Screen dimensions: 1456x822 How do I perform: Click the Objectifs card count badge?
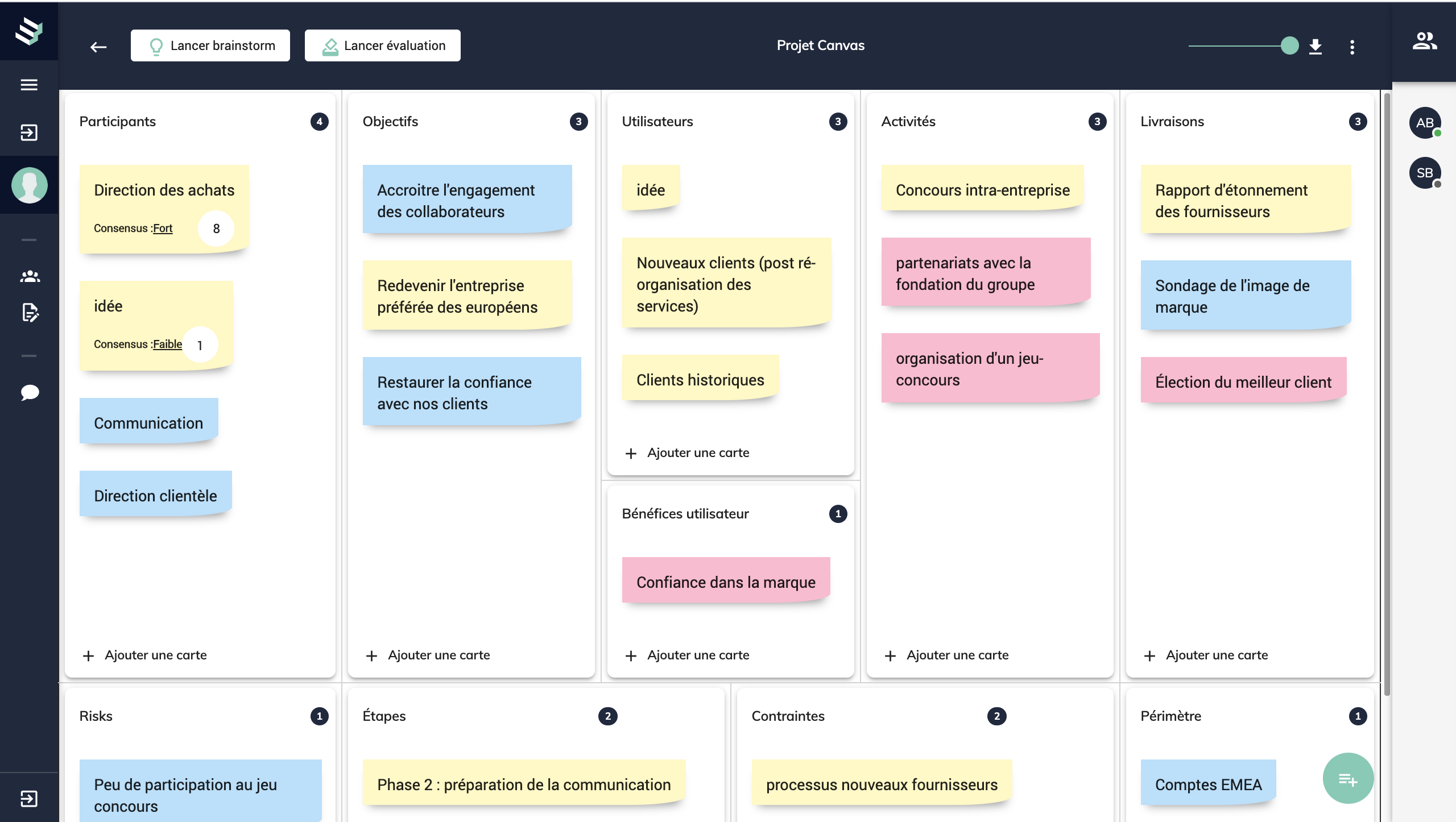[579, 122]
